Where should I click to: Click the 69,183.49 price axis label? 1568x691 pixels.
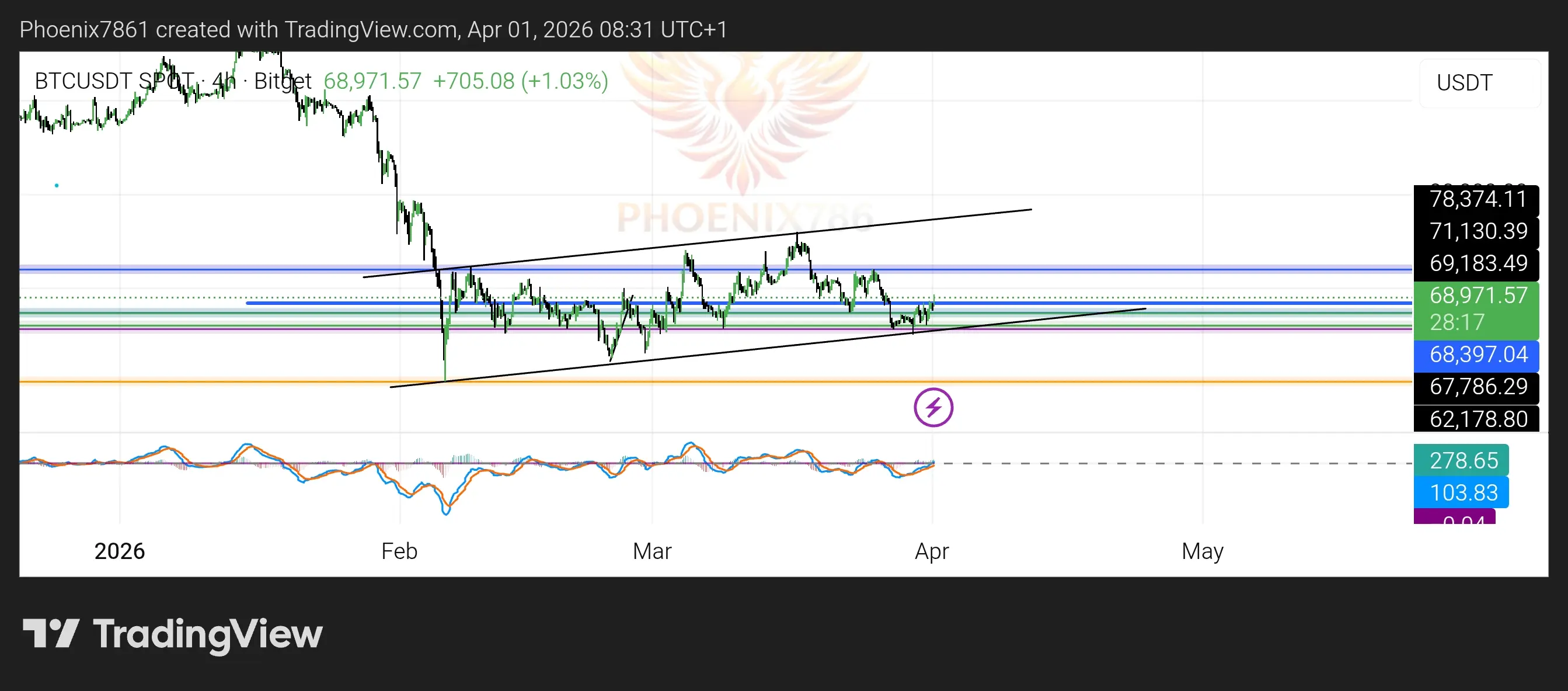pyautogui.click(x=1477, y=263)
